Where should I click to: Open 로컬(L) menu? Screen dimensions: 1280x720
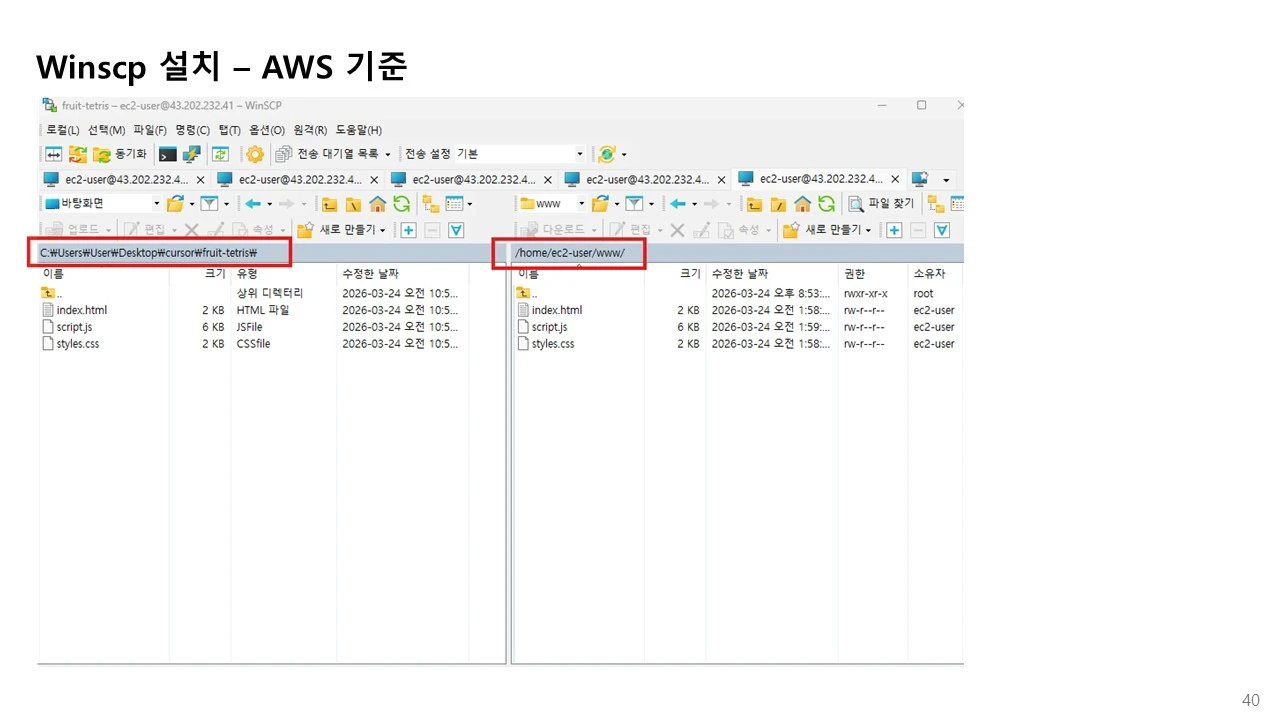[63, 130]
